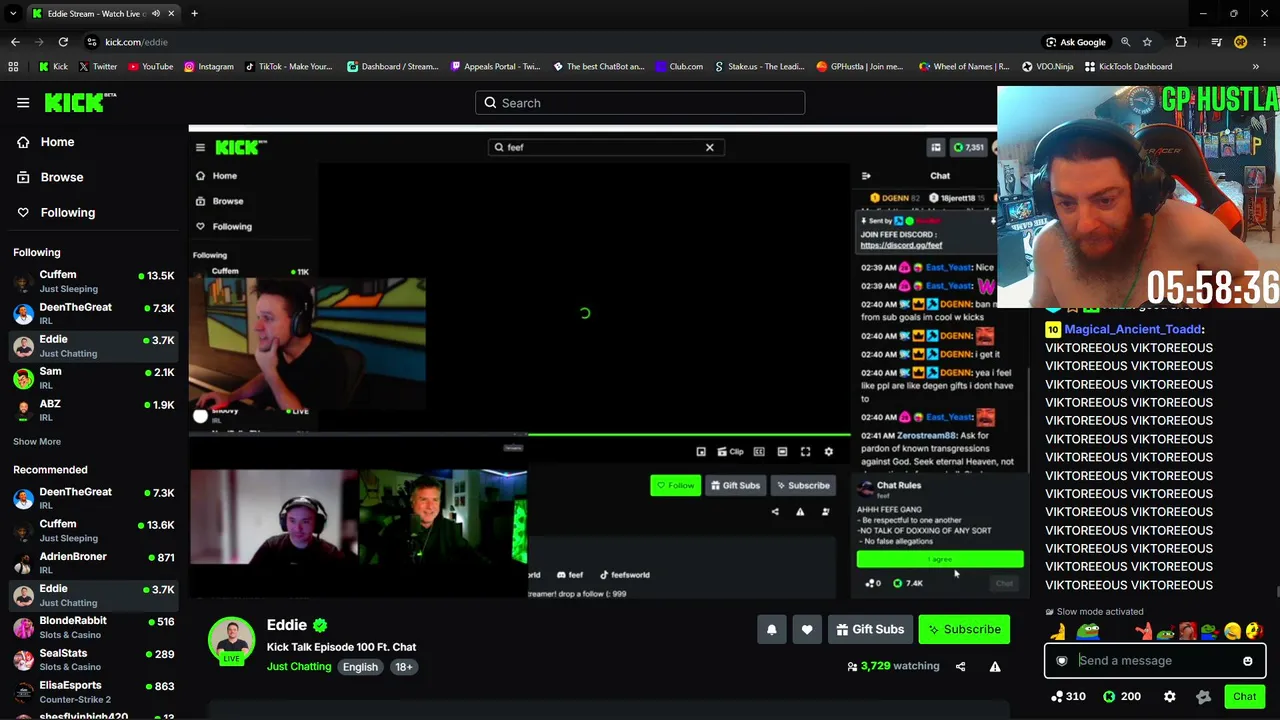This screenshot has width=1280, height=720.
Task: Open embedded player settings gear
Action: point(828,452)
